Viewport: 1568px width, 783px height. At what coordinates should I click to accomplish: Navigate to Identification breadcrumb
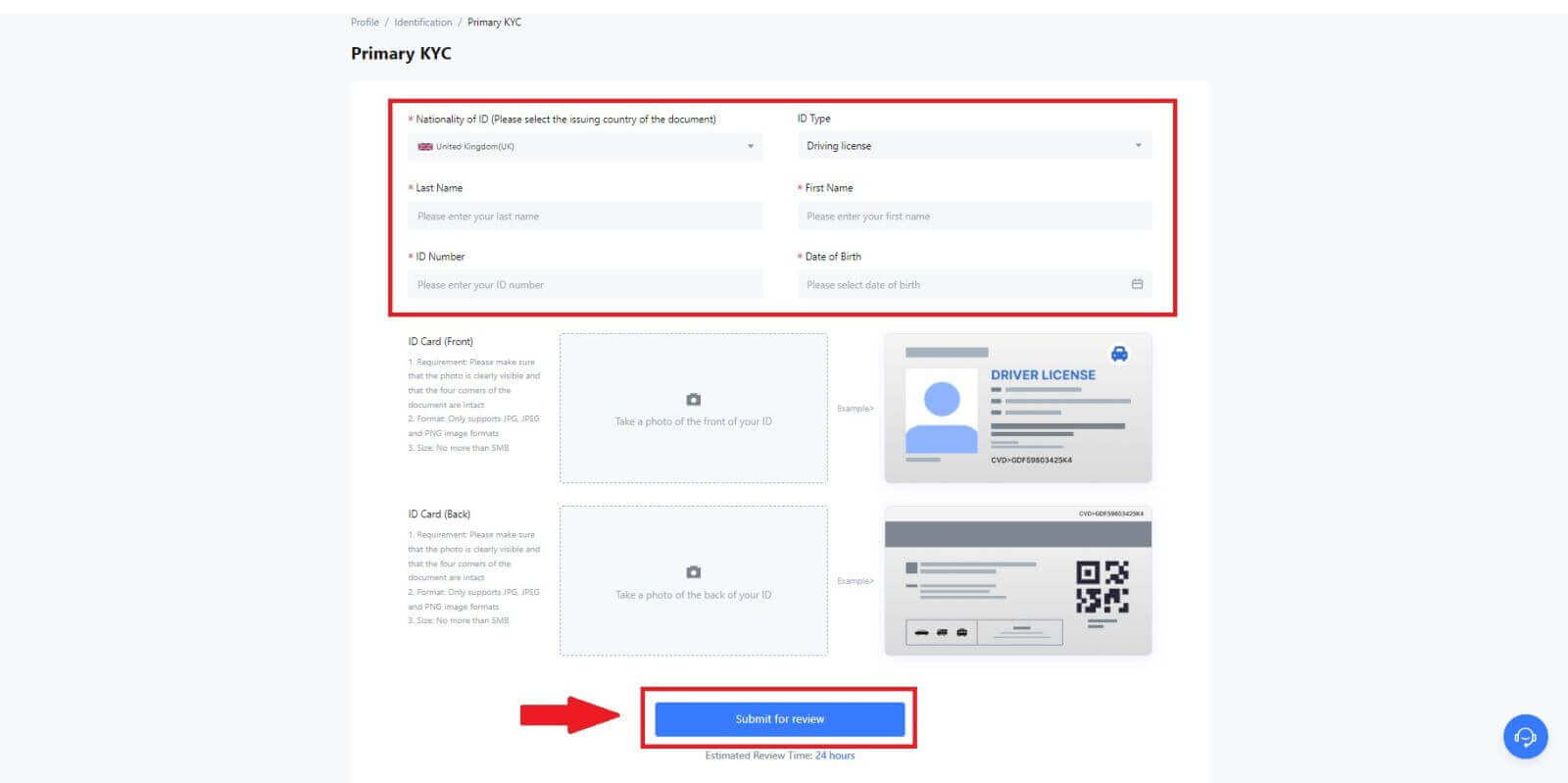pos(422,22)
